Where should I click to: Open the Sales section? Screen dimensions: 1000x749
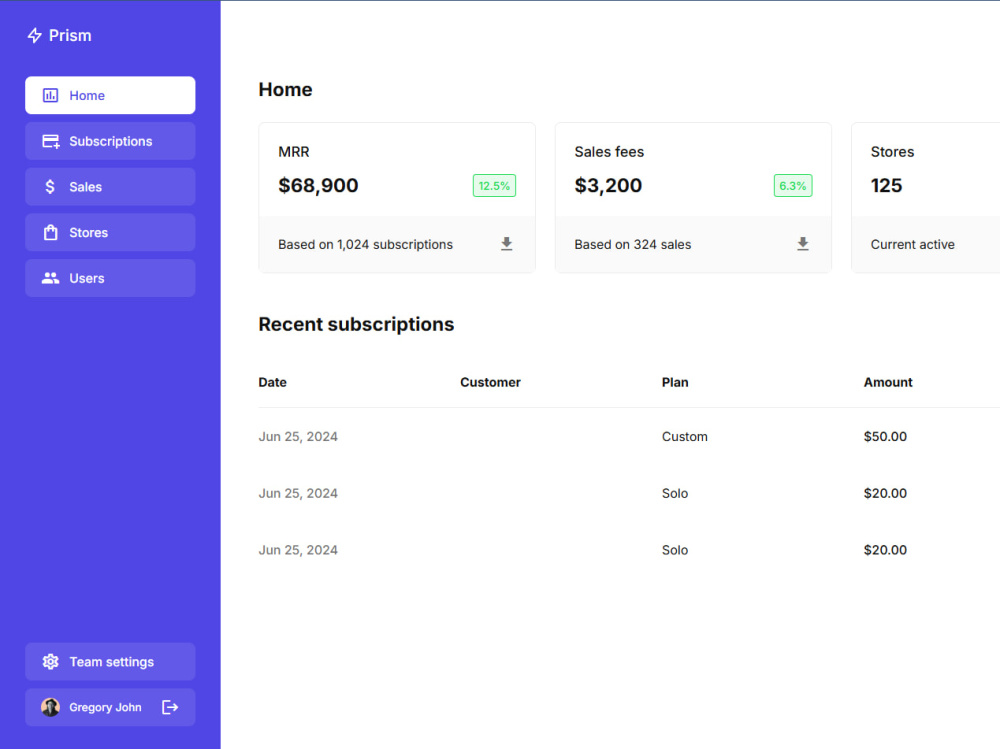(110, 187)
